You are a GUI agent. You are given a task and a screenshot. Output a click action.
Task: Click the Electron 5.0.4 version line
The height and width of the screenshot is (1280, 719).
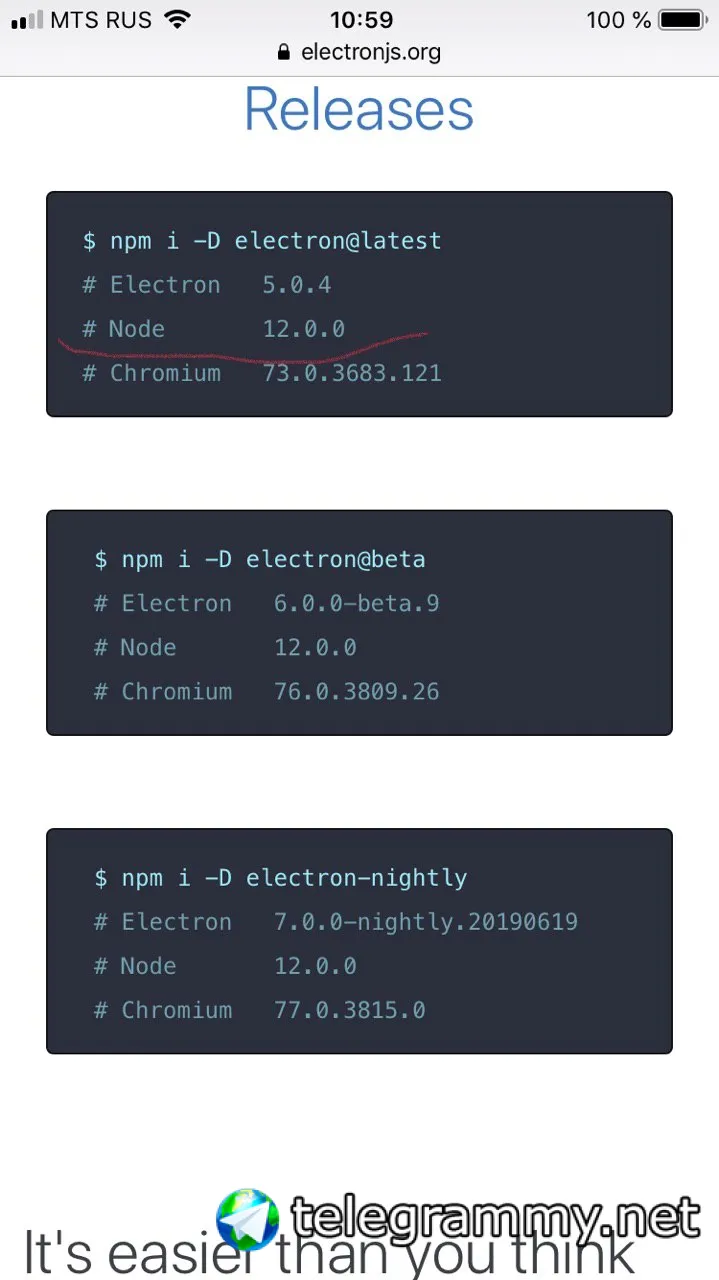[206, 285]
